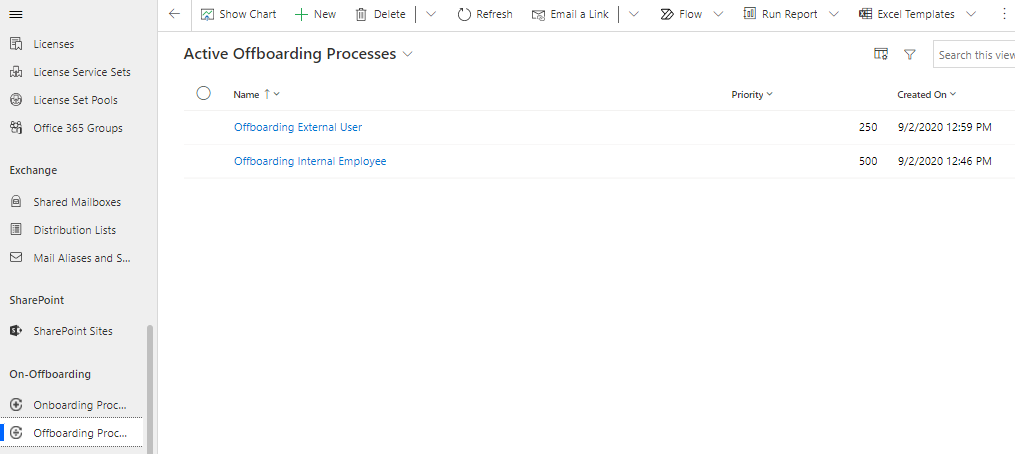The width and height of the screenshot is (1015, 454).
Task: Expand the Flow dropdown menu
Action: click(x=681, y=14)
